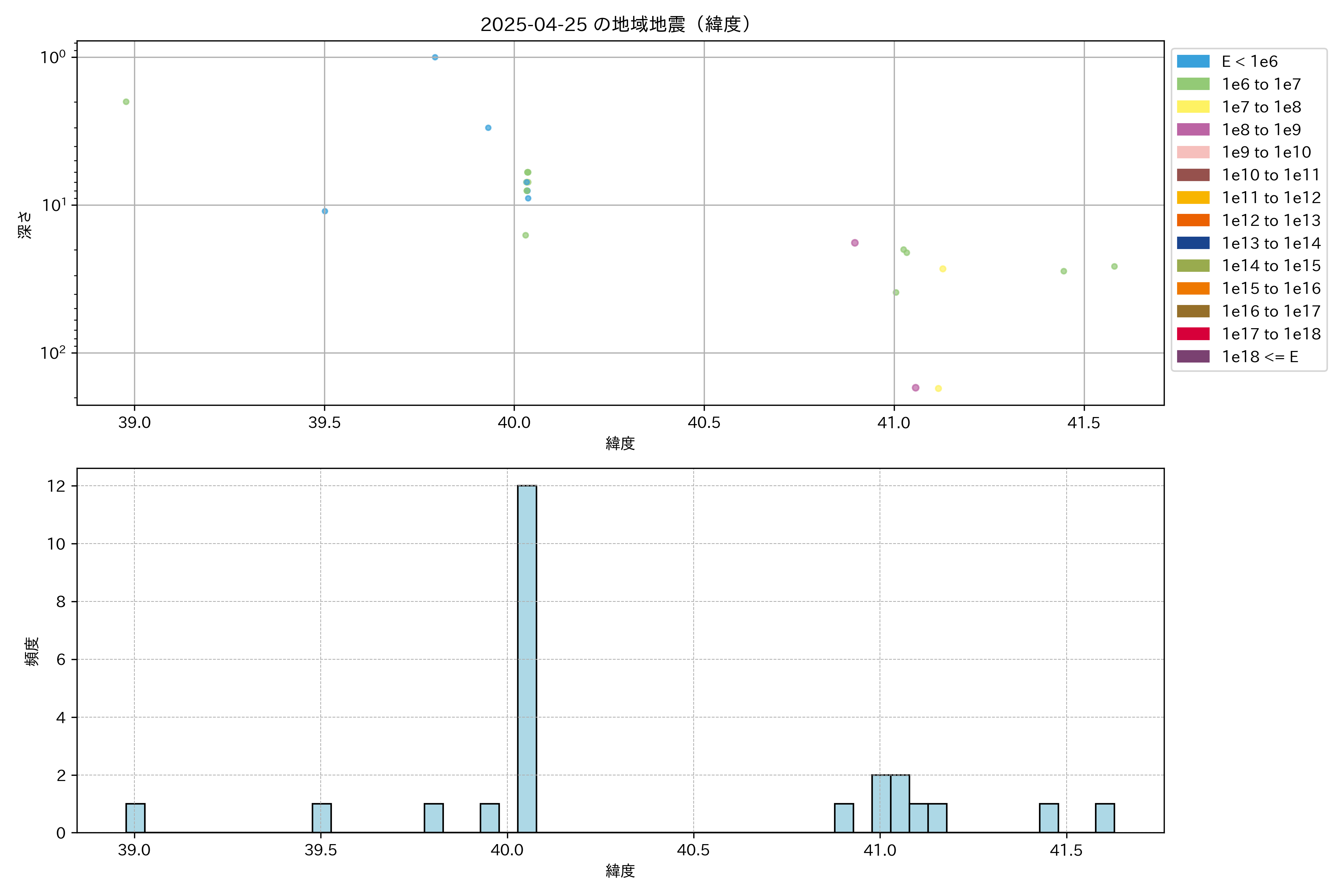Viewport: 1344px width, 896px height.
Task: Click the histogram bar at latitude 39.0
Action: [x=136, y=818]
